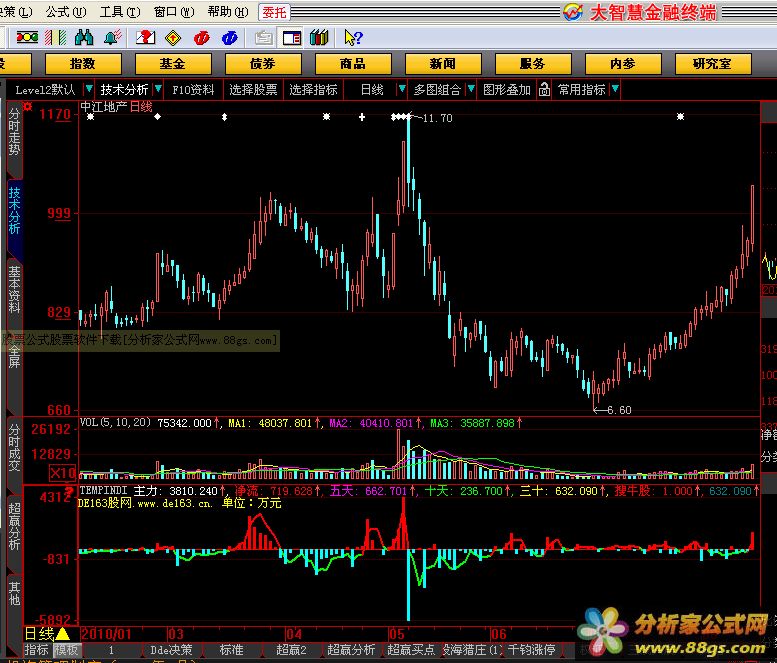Select the 模板 bottom tab
The width and height of the screenshot is (777, 663).
pos(66,650)
